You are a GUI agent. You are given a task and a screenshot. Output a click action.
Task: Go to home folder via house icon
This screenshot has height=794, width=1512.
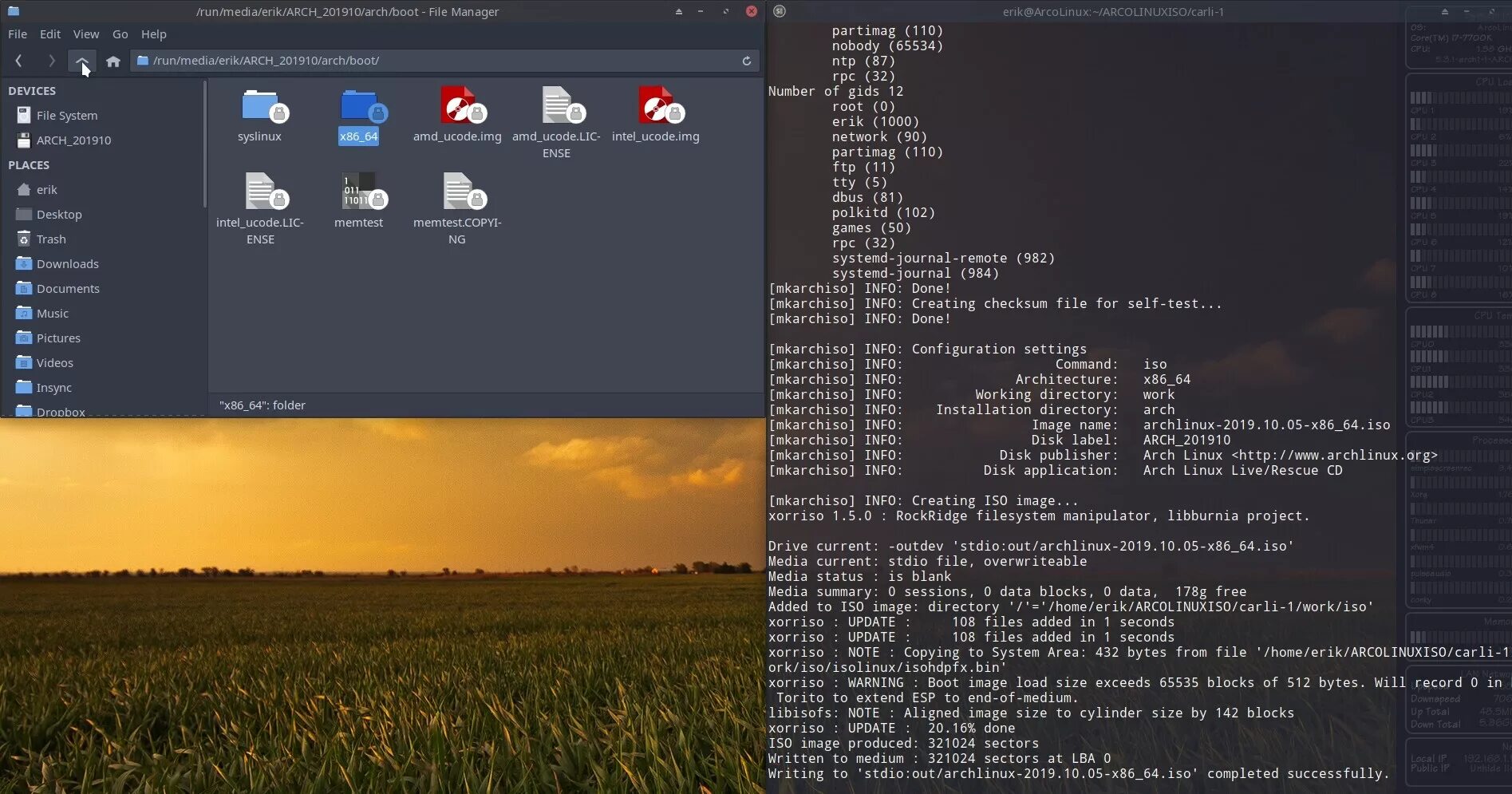click(113, 61)
